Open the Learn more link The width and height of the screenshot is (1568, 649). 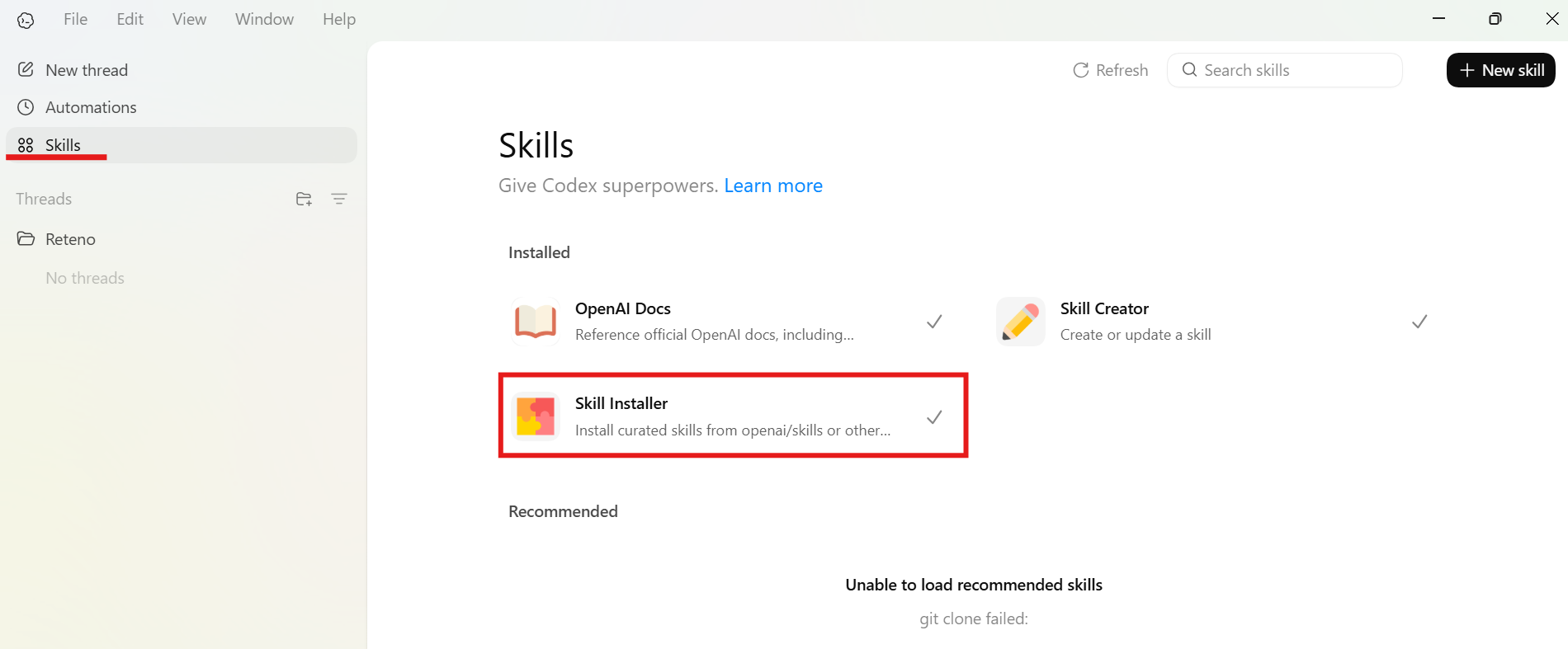tap(772, 185)
